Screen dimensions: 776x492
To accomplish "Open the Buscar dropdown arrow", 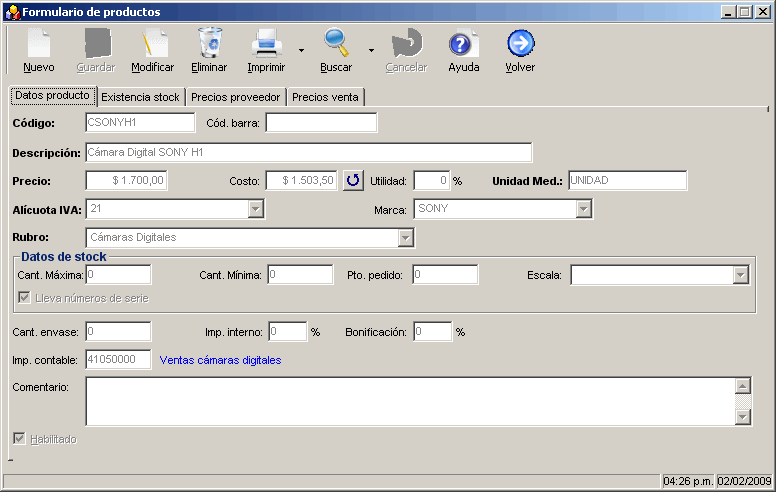I will point(371,50).
